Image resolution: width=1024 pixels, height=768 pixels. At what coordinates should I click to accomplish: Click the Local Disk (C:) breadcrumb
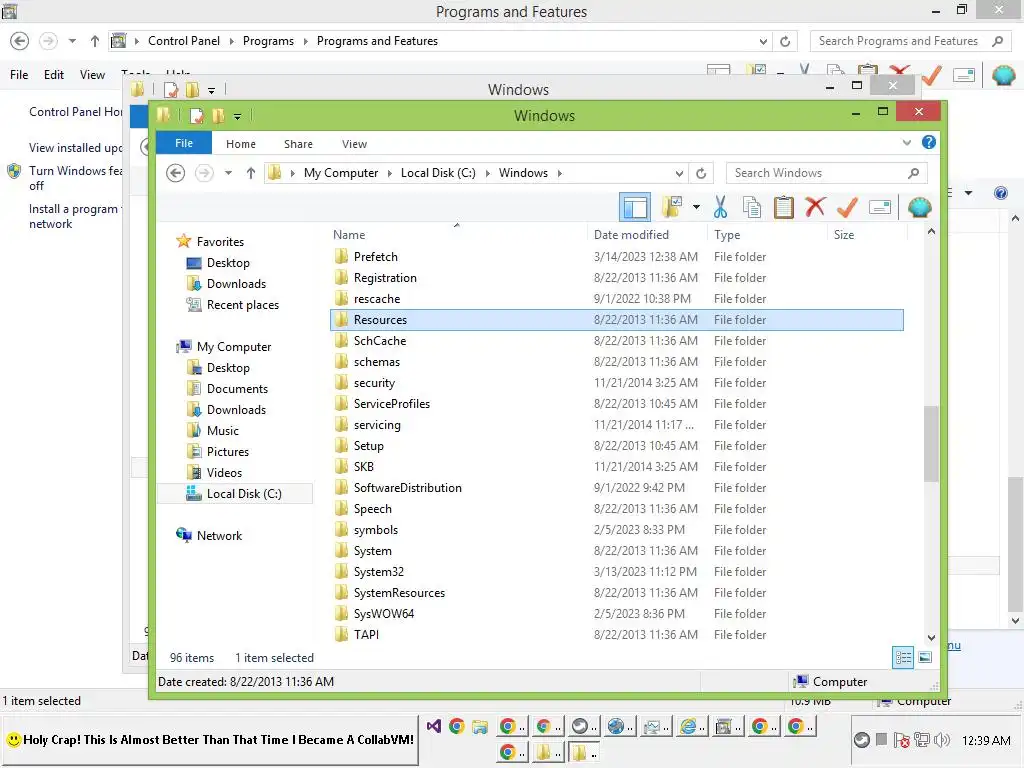coord(438,173)
